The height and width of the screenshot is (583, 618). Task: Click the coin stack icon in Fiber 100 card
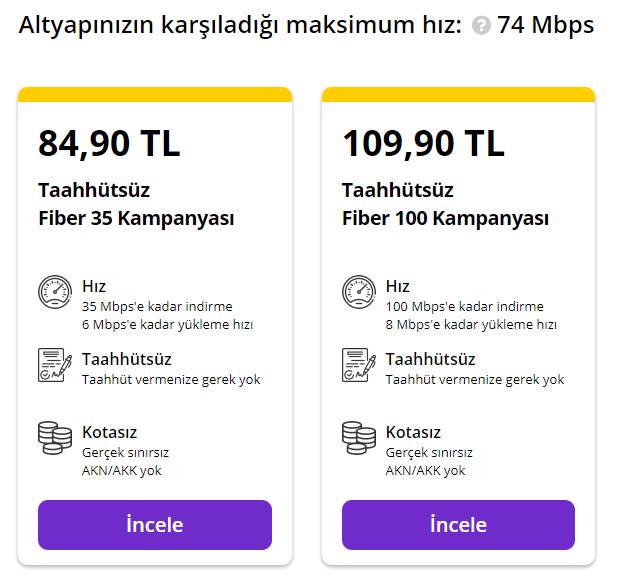359,438
